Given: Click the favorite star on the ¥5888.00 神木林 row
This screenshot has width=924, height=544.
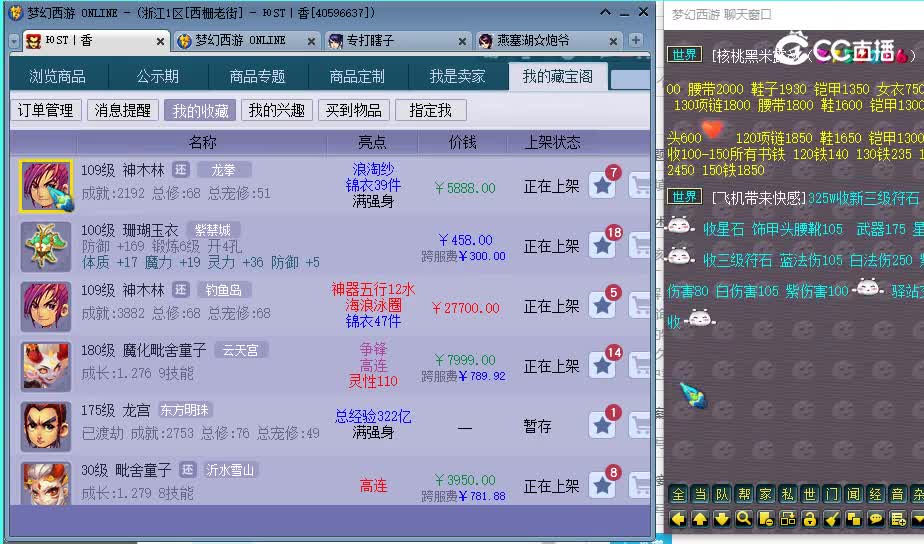Looking at the screenshot, I should pos(602,186).
